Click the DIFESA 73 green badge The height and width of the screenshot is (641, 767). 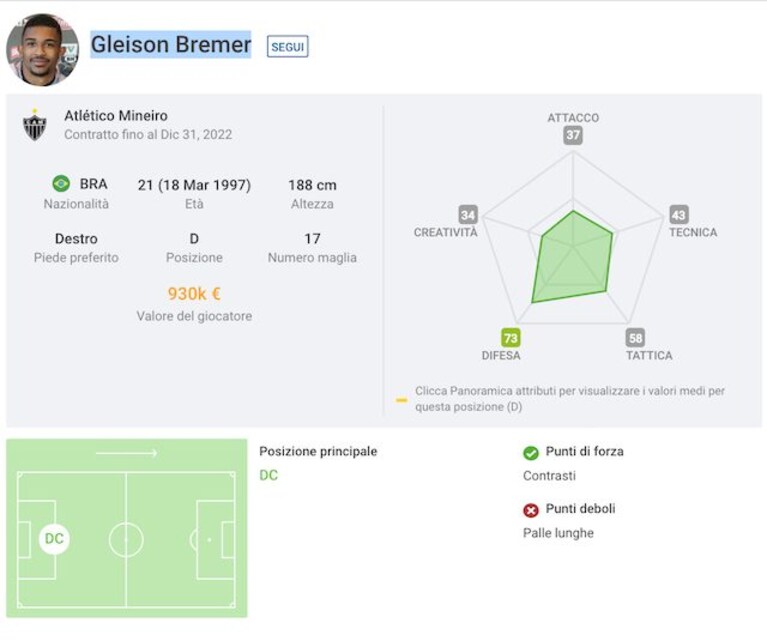(x=511, y=338)
